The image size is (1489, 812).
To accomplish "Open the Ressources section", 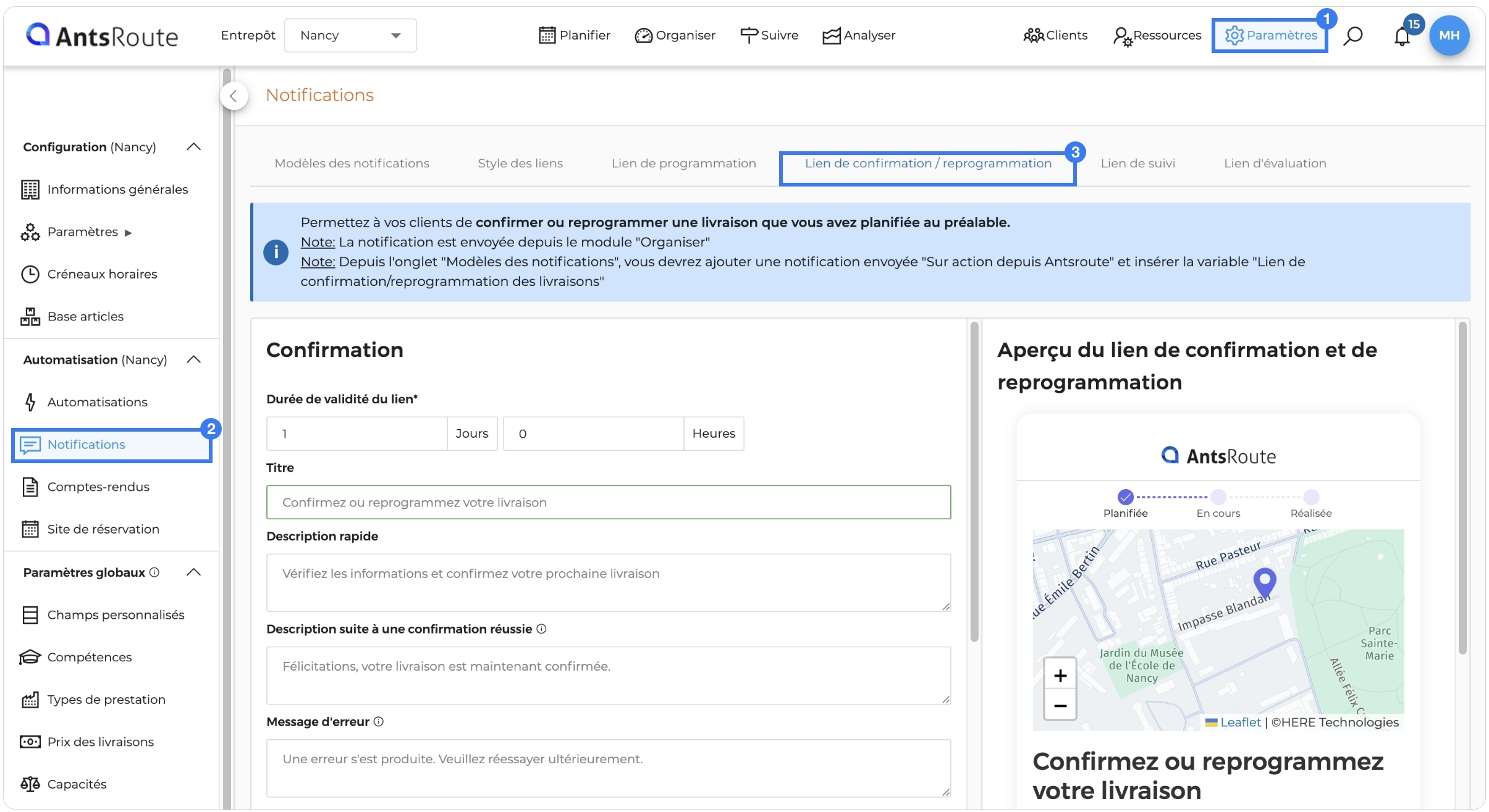I will tap(1157, 36).
